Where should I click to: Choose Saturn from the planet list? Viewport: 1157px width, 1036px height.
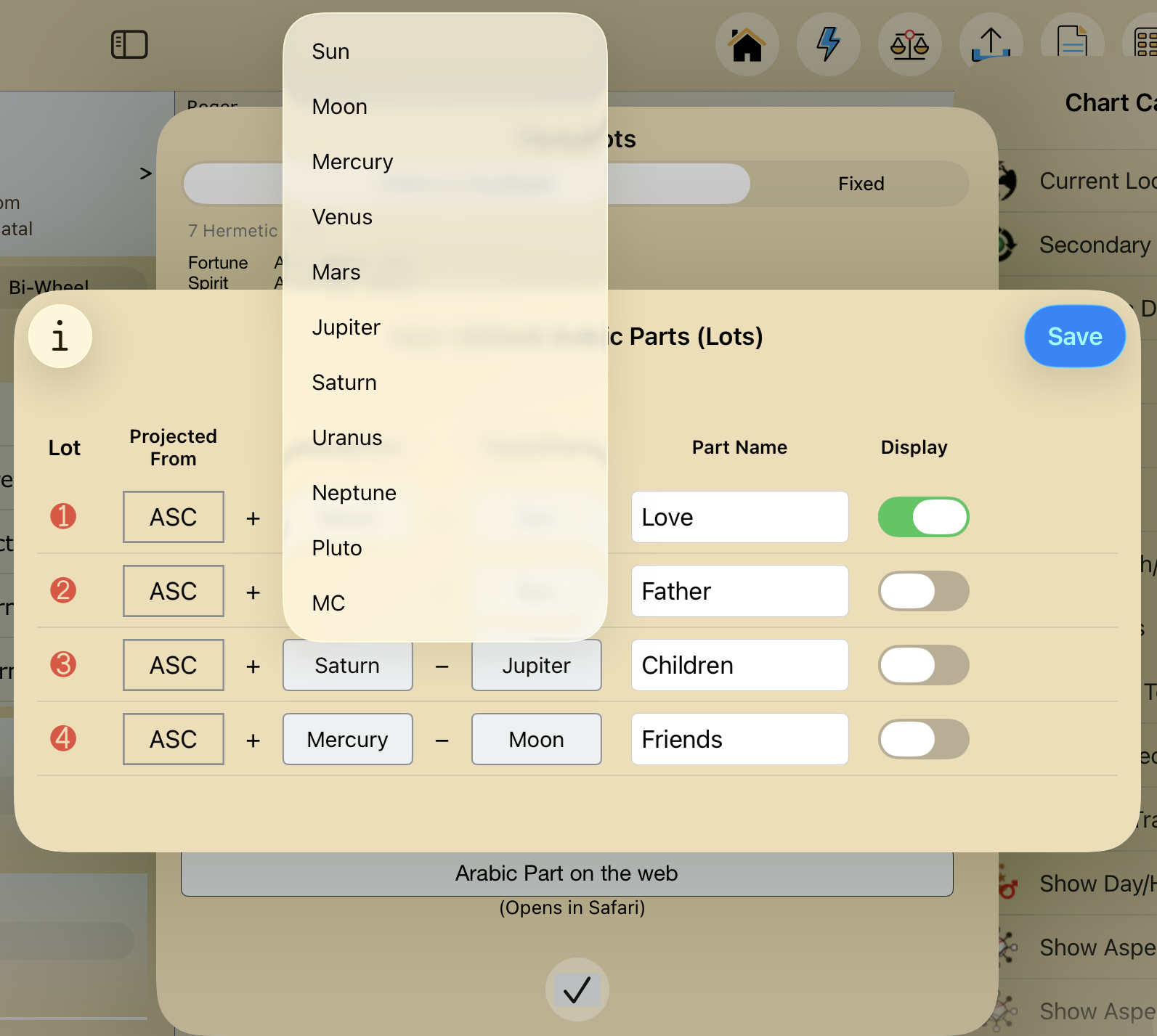445,383
